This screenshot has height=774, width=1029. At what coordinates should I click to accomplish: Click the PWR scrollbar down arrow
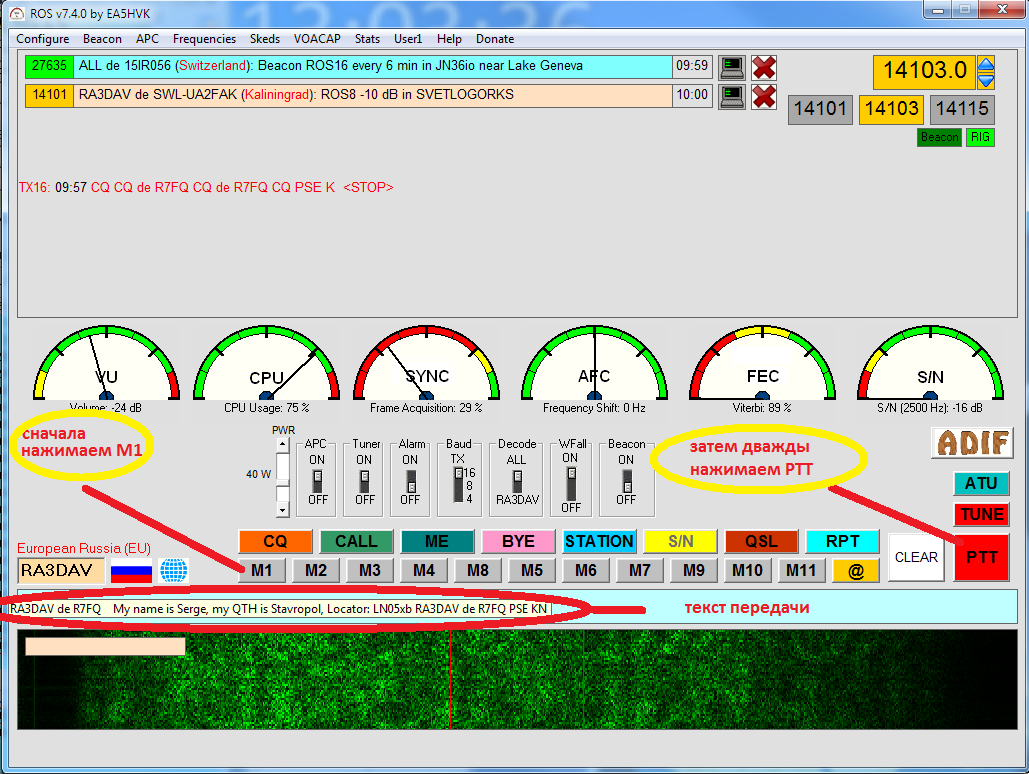[282, 509]
